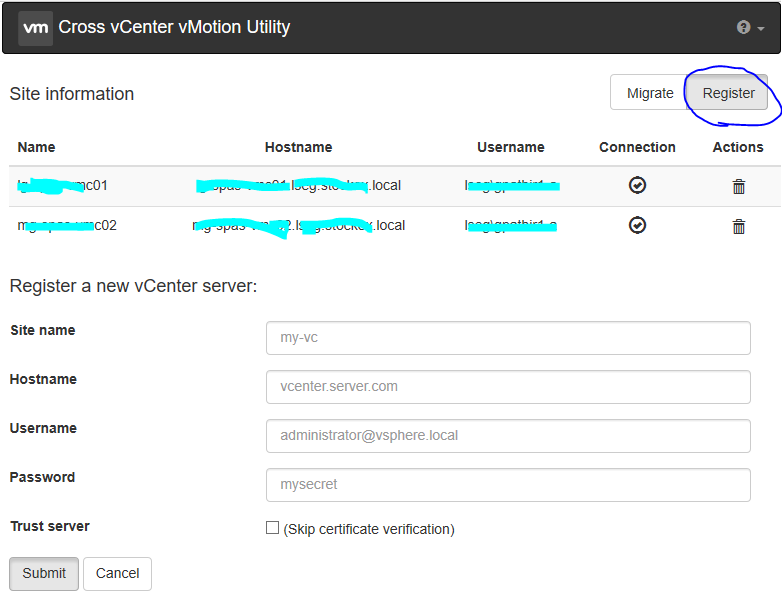The height and width of the screenshot is (597, 782).
Task: Select the Password input field
Action: 508,485
